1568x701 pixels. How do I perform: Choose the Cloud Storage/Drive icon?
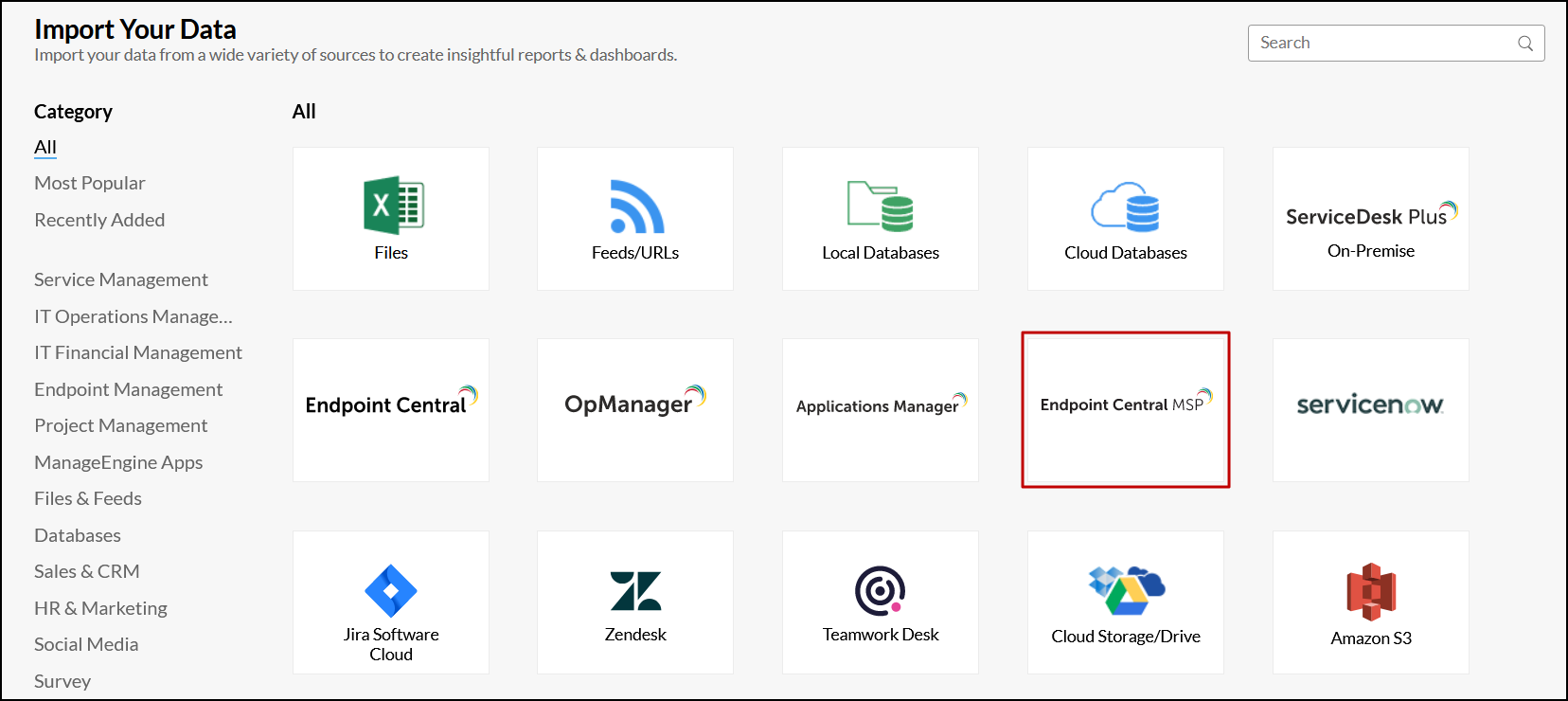pyautogui.click(x=1126, y=591)
